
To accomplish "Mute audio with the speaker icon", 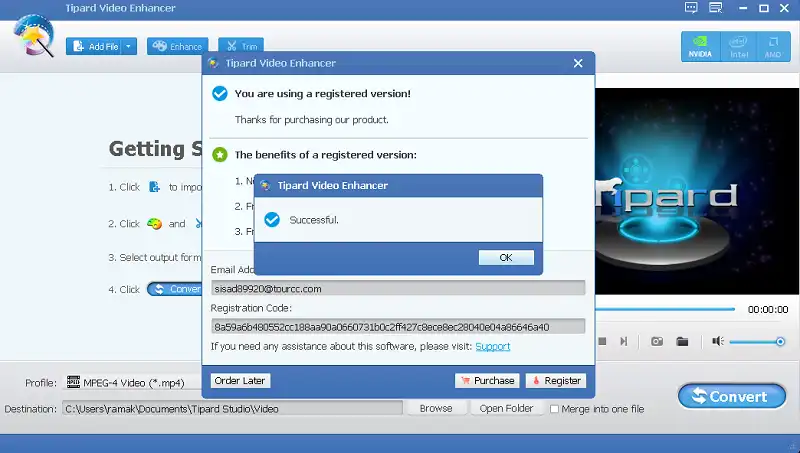I will (717, 341).
